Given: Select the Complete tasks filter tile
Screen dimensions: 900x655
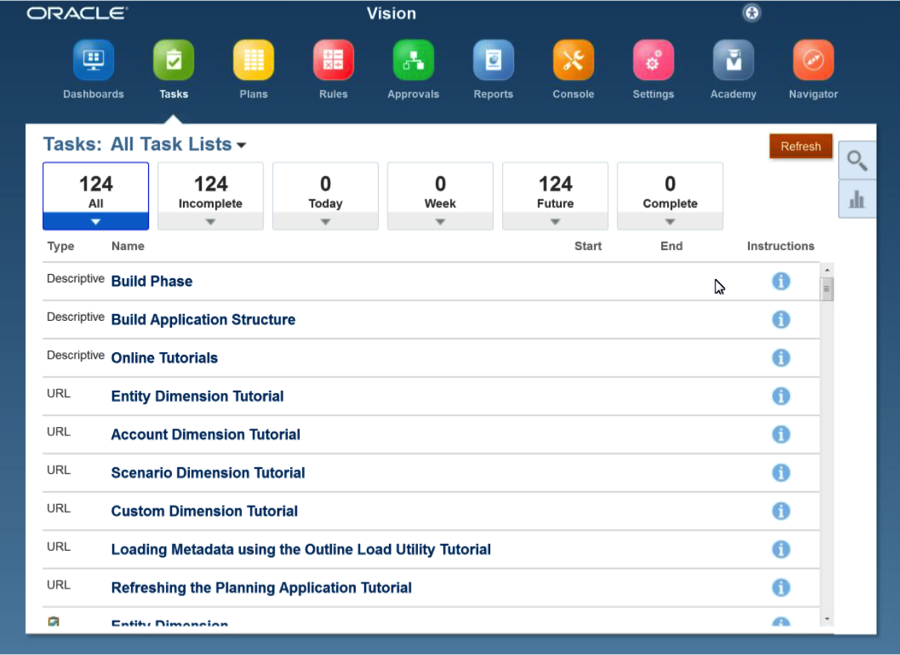Looking at the screenshot, I should point(670,191).
